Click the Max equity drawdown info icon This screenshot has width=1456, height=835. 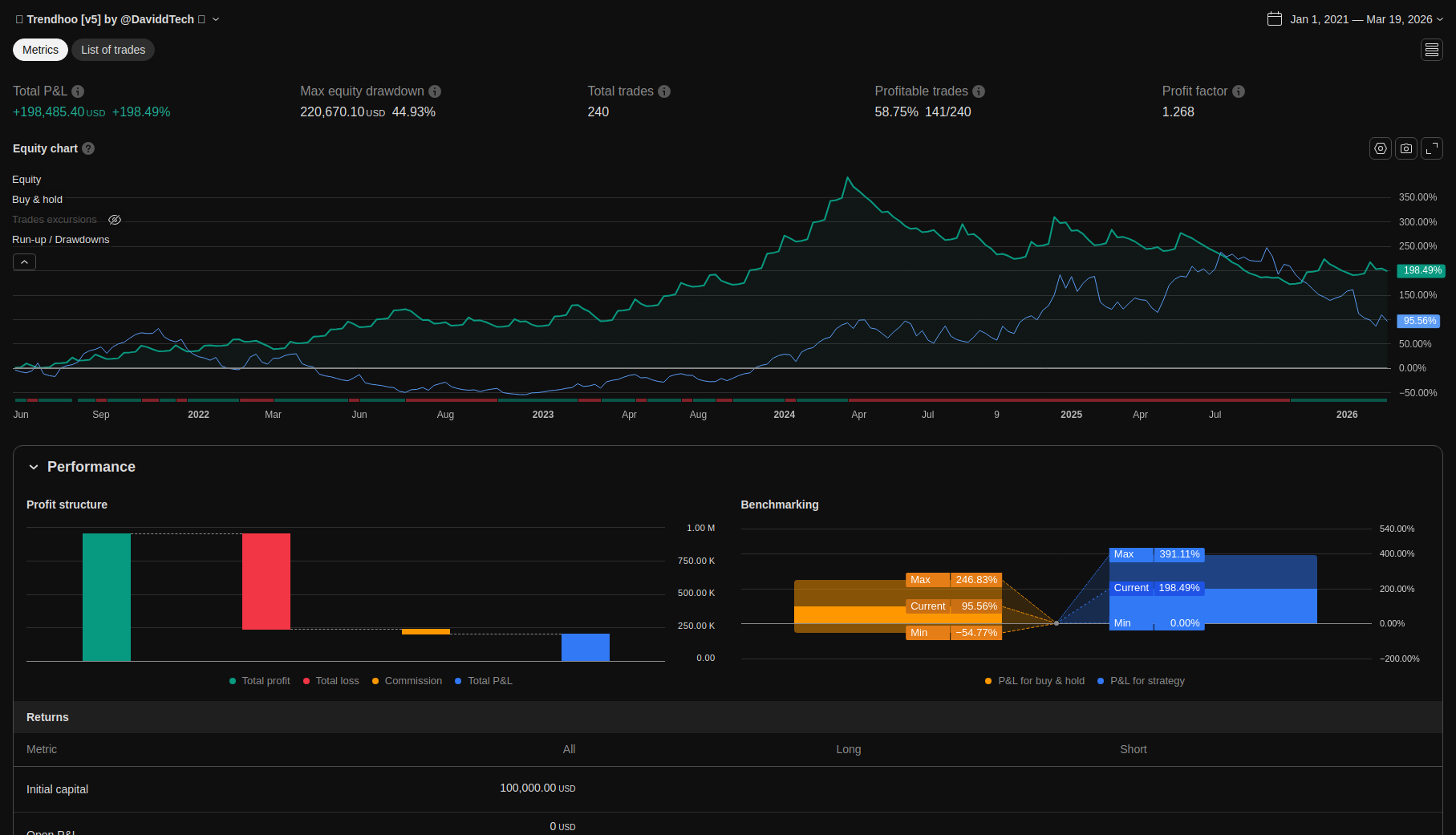coord(435,91)
